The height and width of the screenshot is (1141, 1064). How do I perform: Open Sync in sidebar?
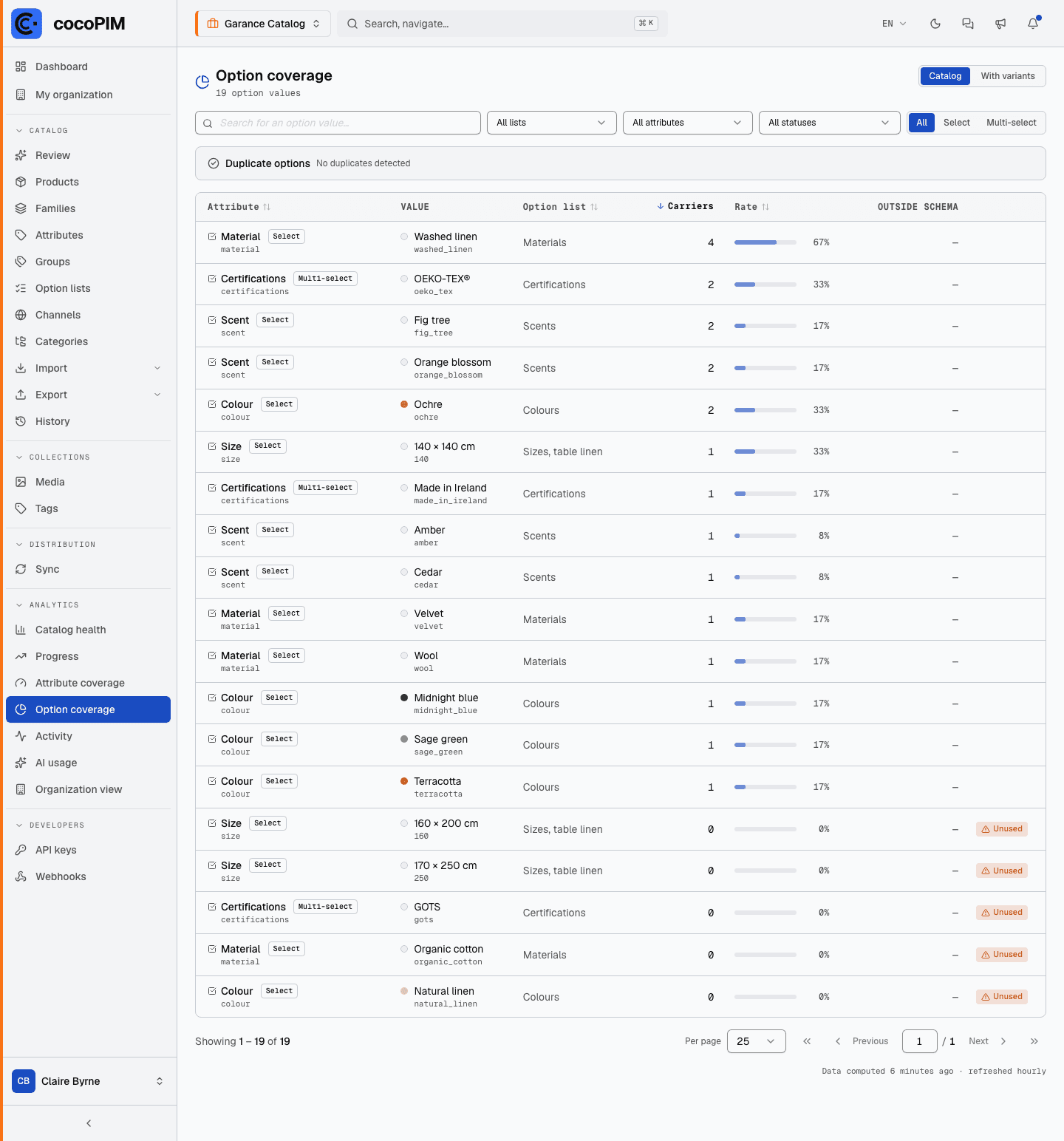pos(89,569)
